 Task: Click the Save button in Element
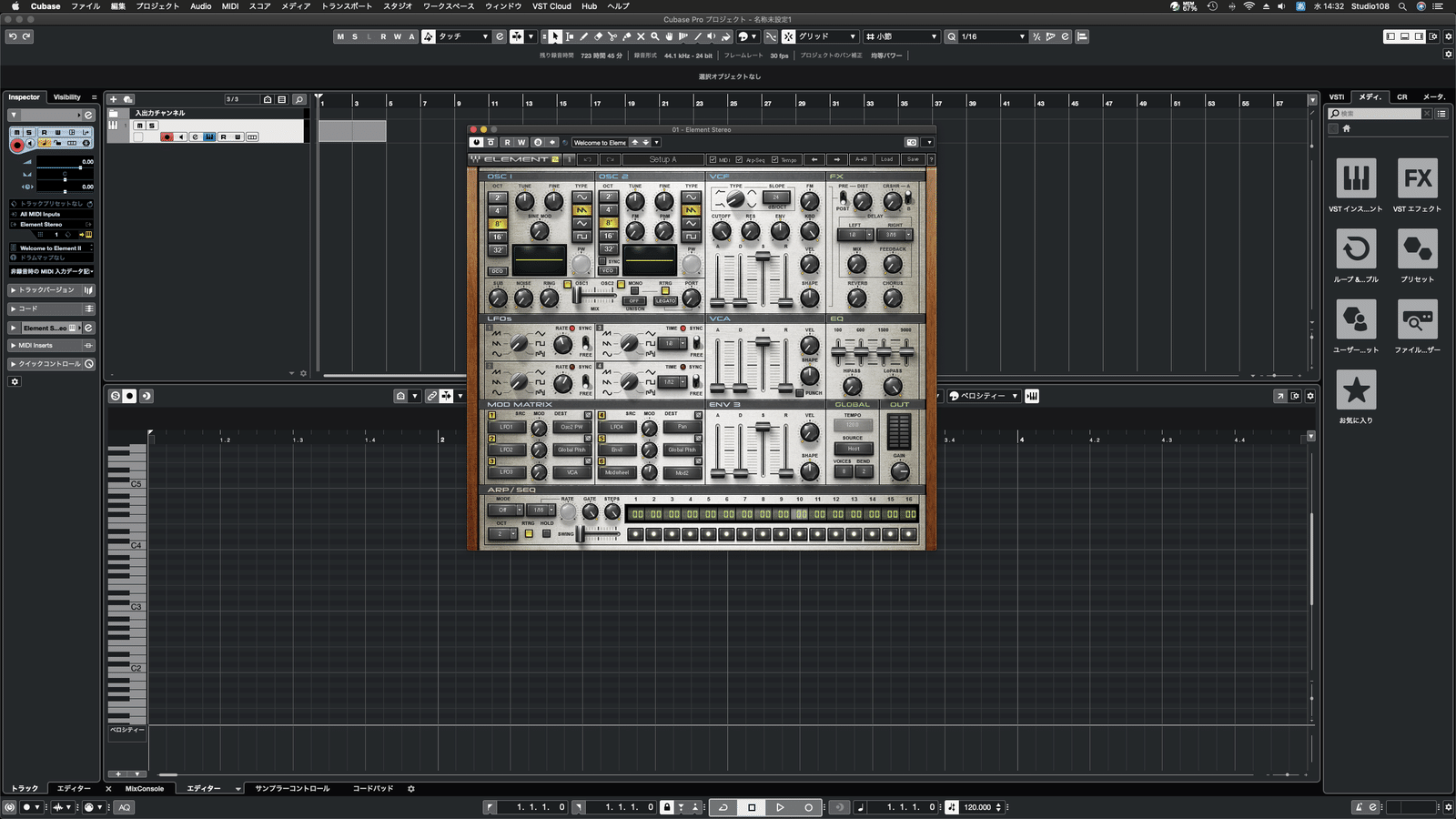tap(913, 159)
